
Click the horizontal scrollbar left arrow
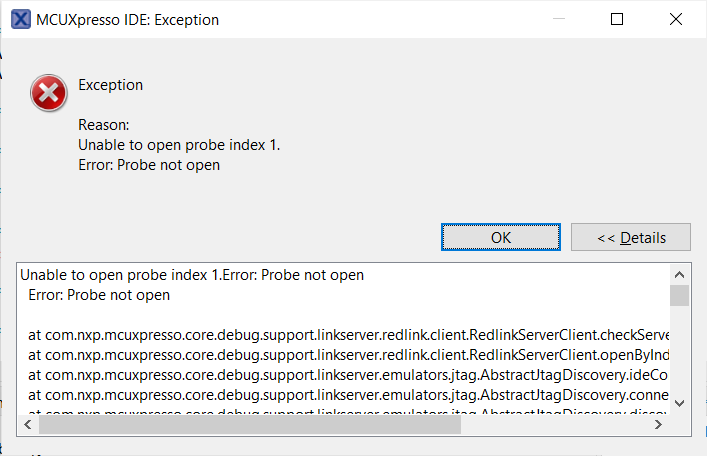pyautogui.click(x=27, y=425)
